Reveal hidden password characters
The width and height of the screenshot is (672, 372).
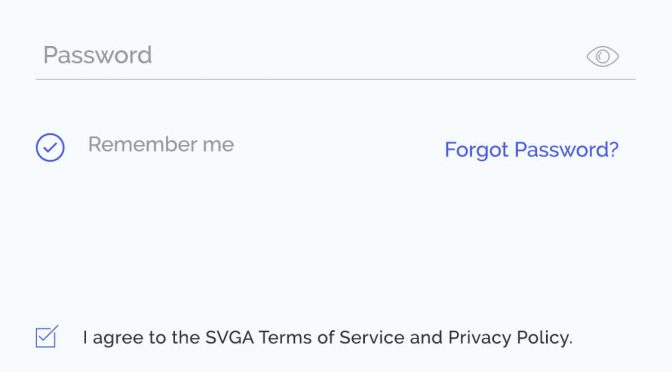point(603,56)
